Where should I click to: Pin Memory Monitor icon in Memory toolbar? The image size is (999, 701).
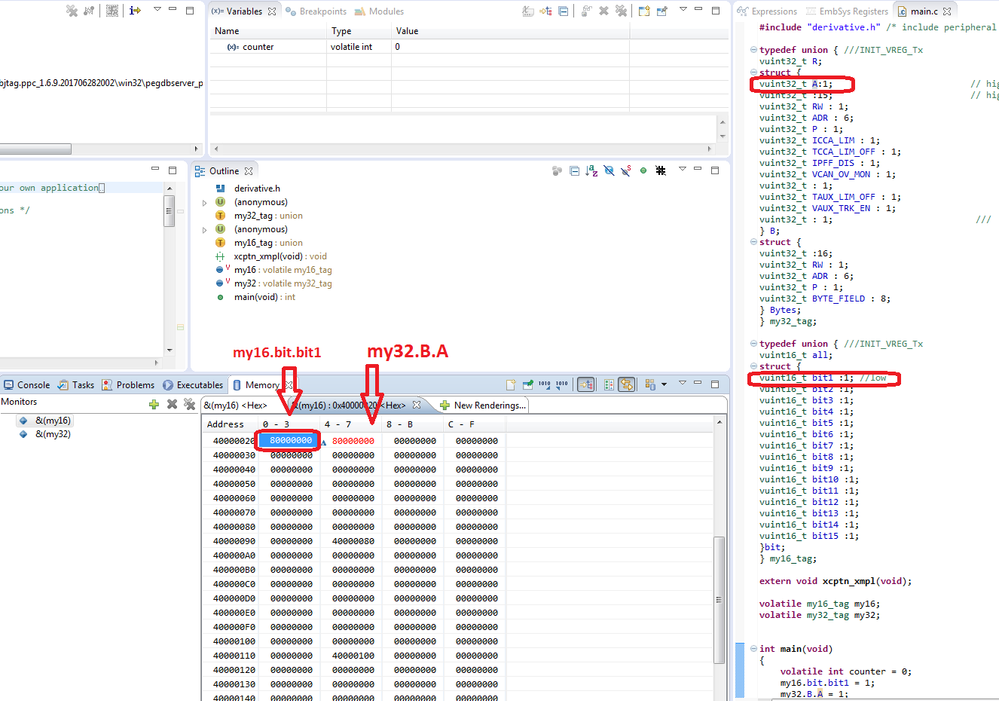tap(528, 384)
